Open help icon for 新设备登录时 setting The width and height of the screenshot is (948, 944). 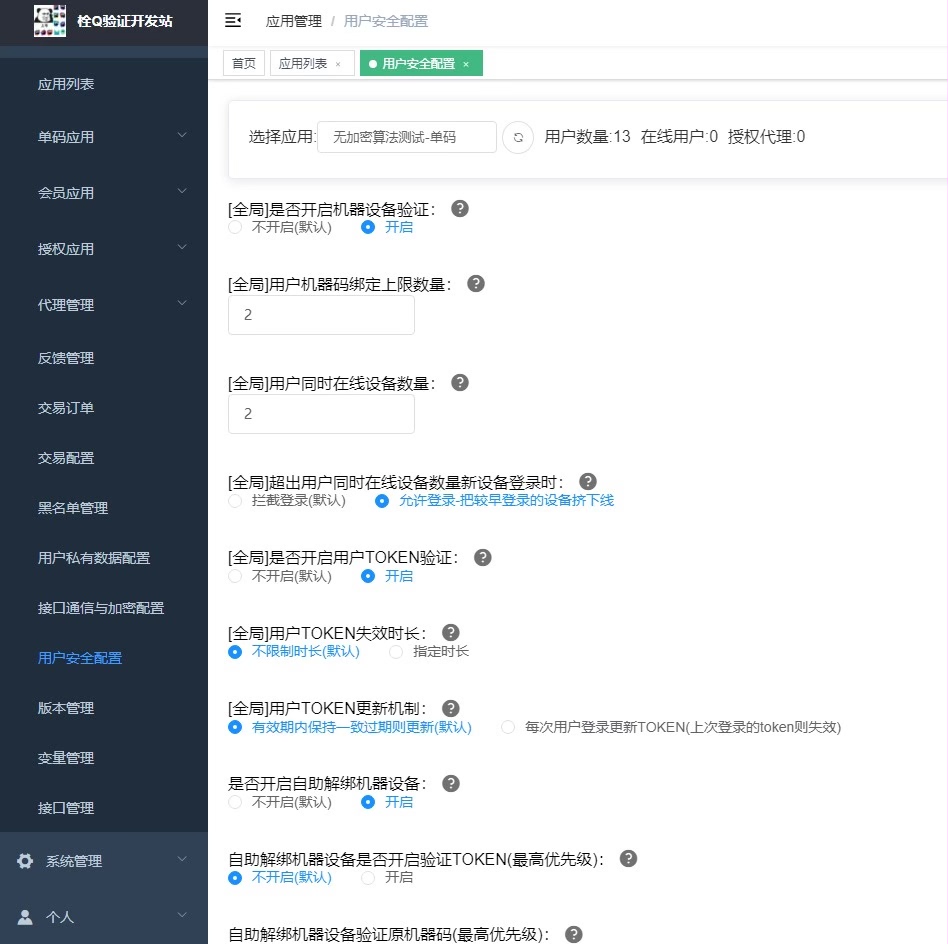588,481
